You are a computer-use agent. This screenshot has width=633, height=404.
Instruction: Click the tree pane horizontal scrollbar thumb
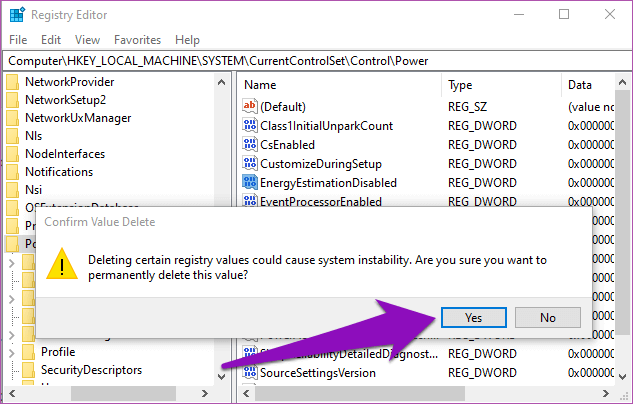tap(124, 393)
